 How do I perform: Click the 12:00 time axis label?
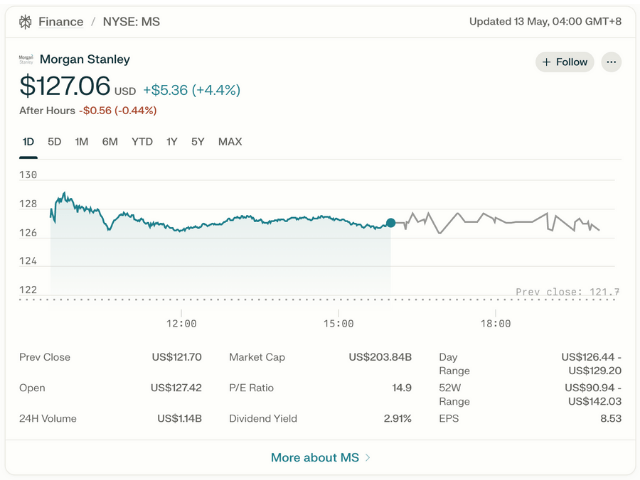pos(181,324)
